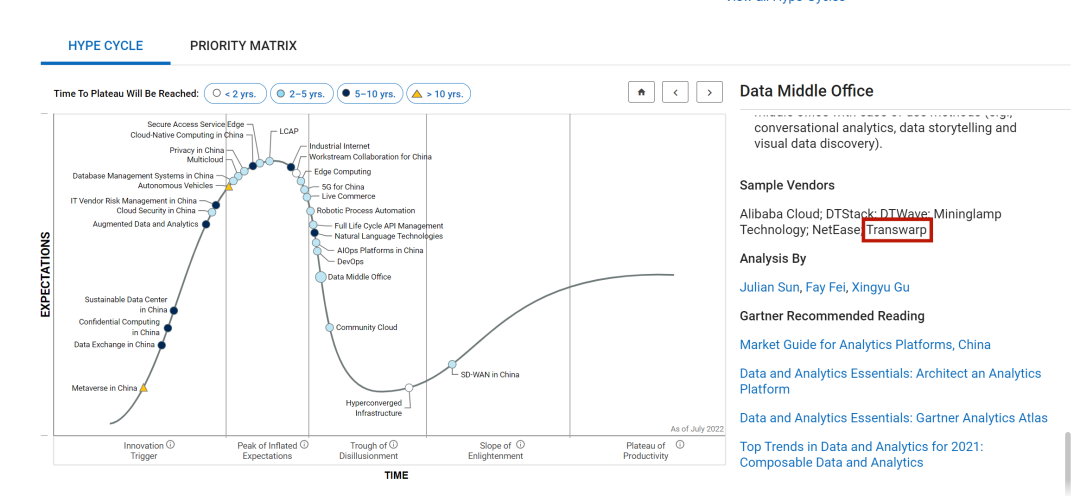Click the home reset chart icon

[x=641, y=92]
